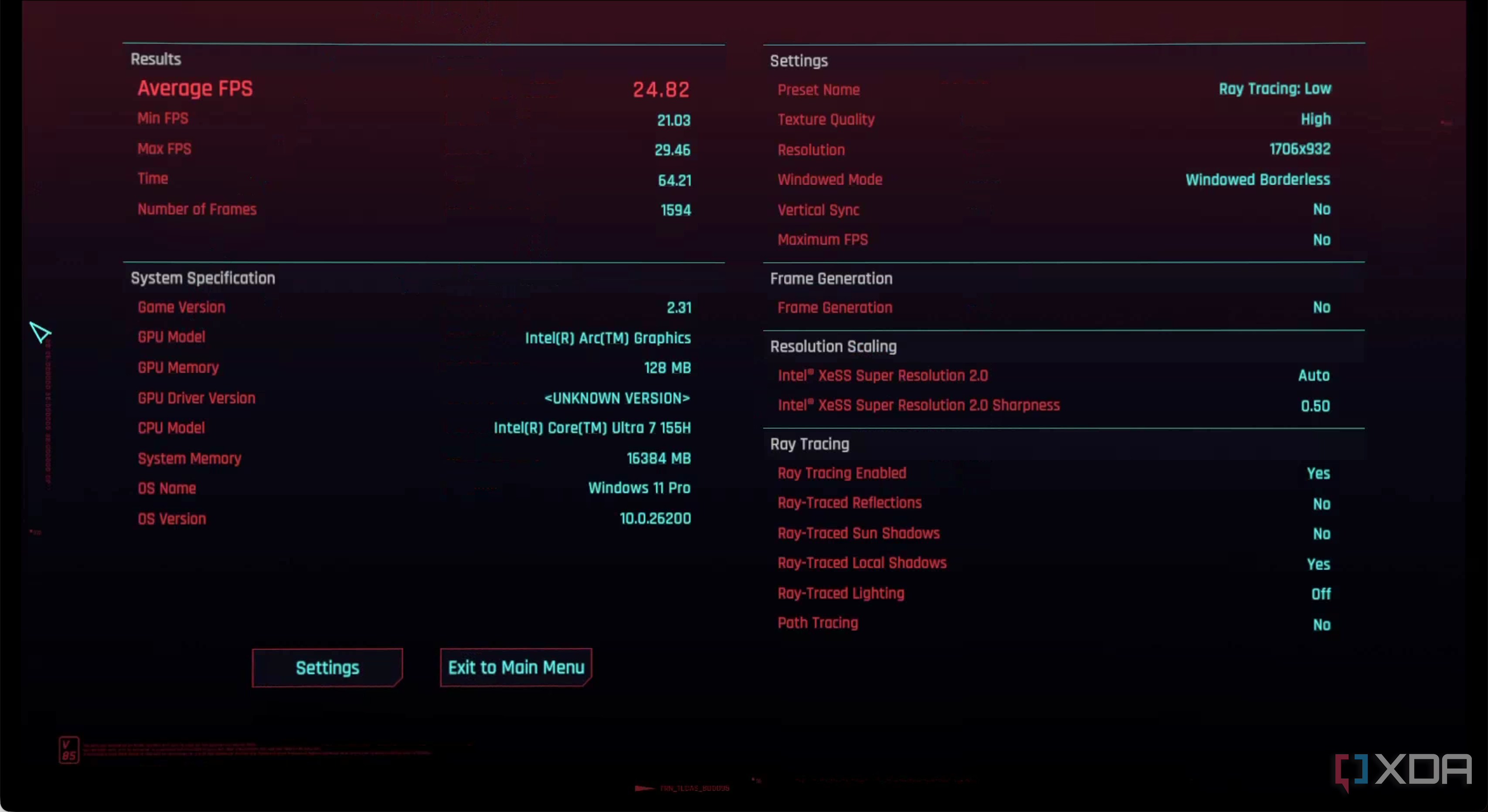Image resolution: width=1488 pixels, height=812 pixels.
Task: Click the Max FPS value 29.46
Action: coord(673,150)
